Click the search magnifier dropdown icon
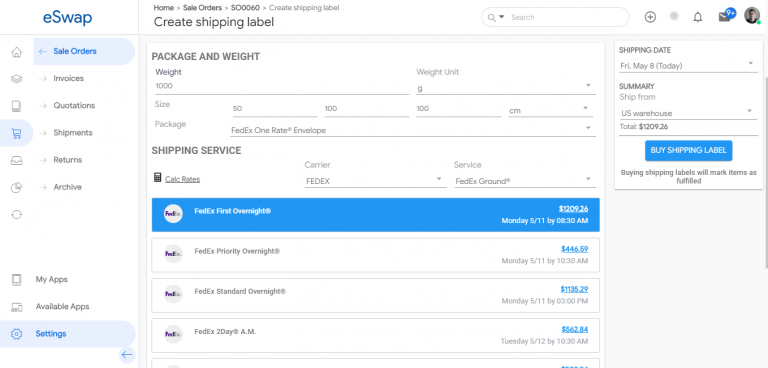Image resolution: width=768 pixels, height=368 pixels. (x=496, y=18)
